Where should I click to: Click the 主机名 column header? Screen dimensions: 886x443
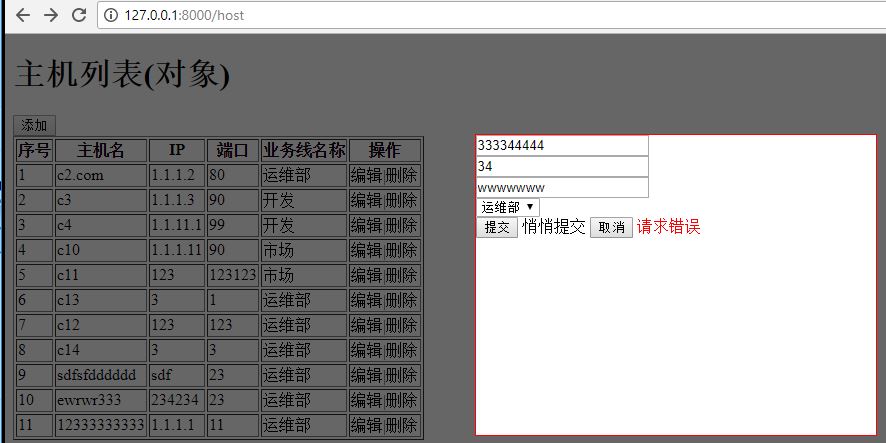(101, 150)
